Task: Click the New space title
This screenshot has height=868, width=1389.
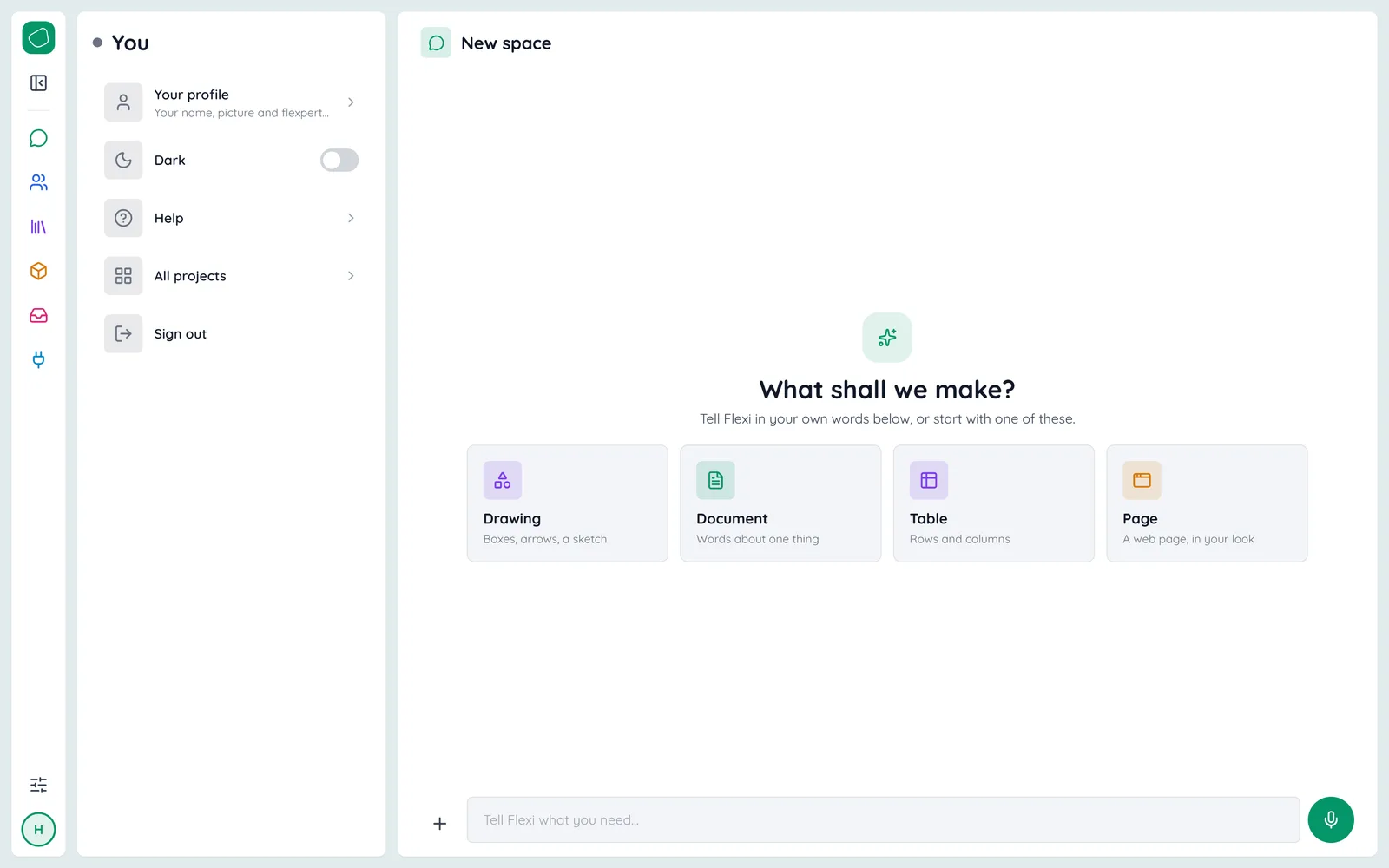Action: [506, 43]
